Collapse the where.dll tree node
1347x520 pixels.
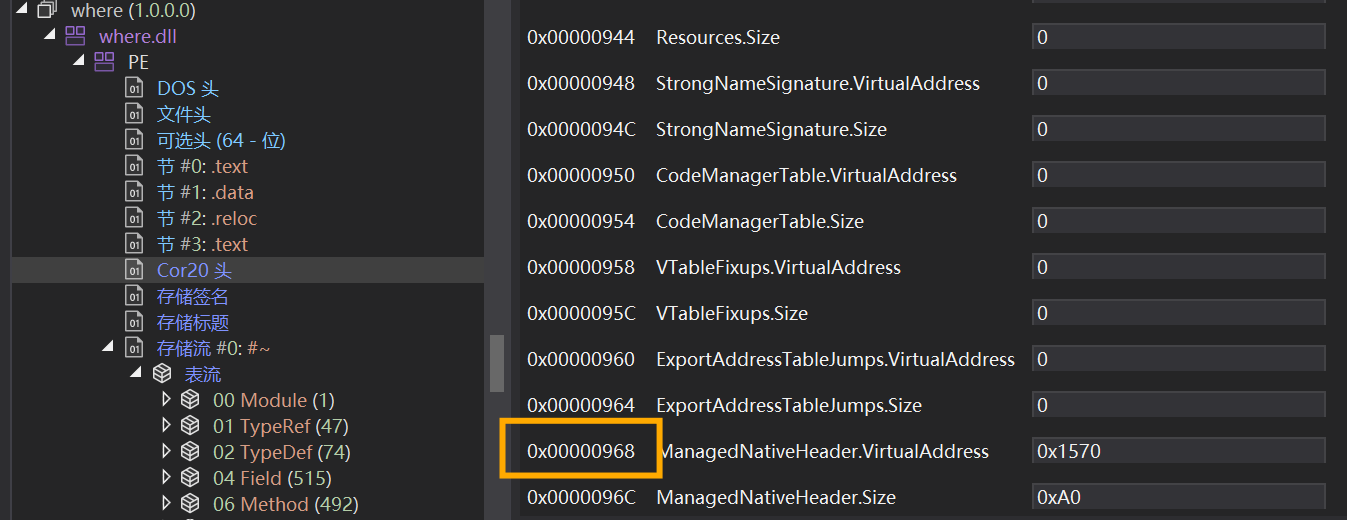coord(50,37)
